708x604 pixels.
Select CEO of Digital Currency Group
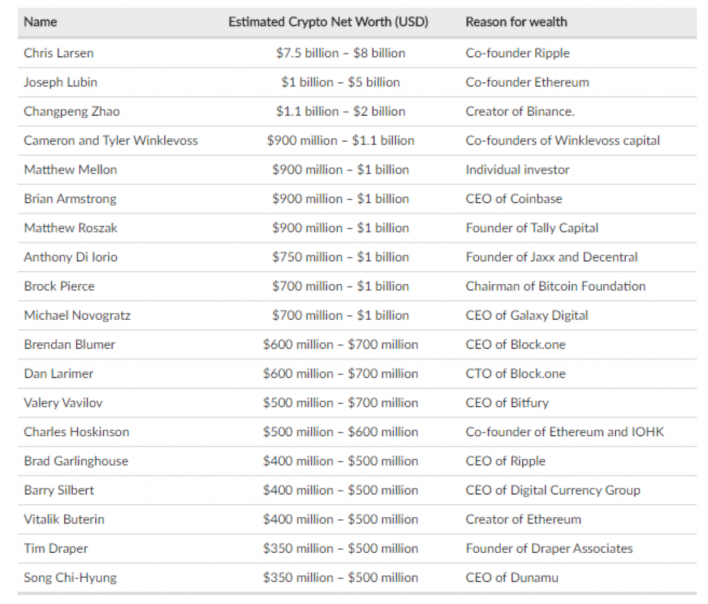click(x=552, y=490)
